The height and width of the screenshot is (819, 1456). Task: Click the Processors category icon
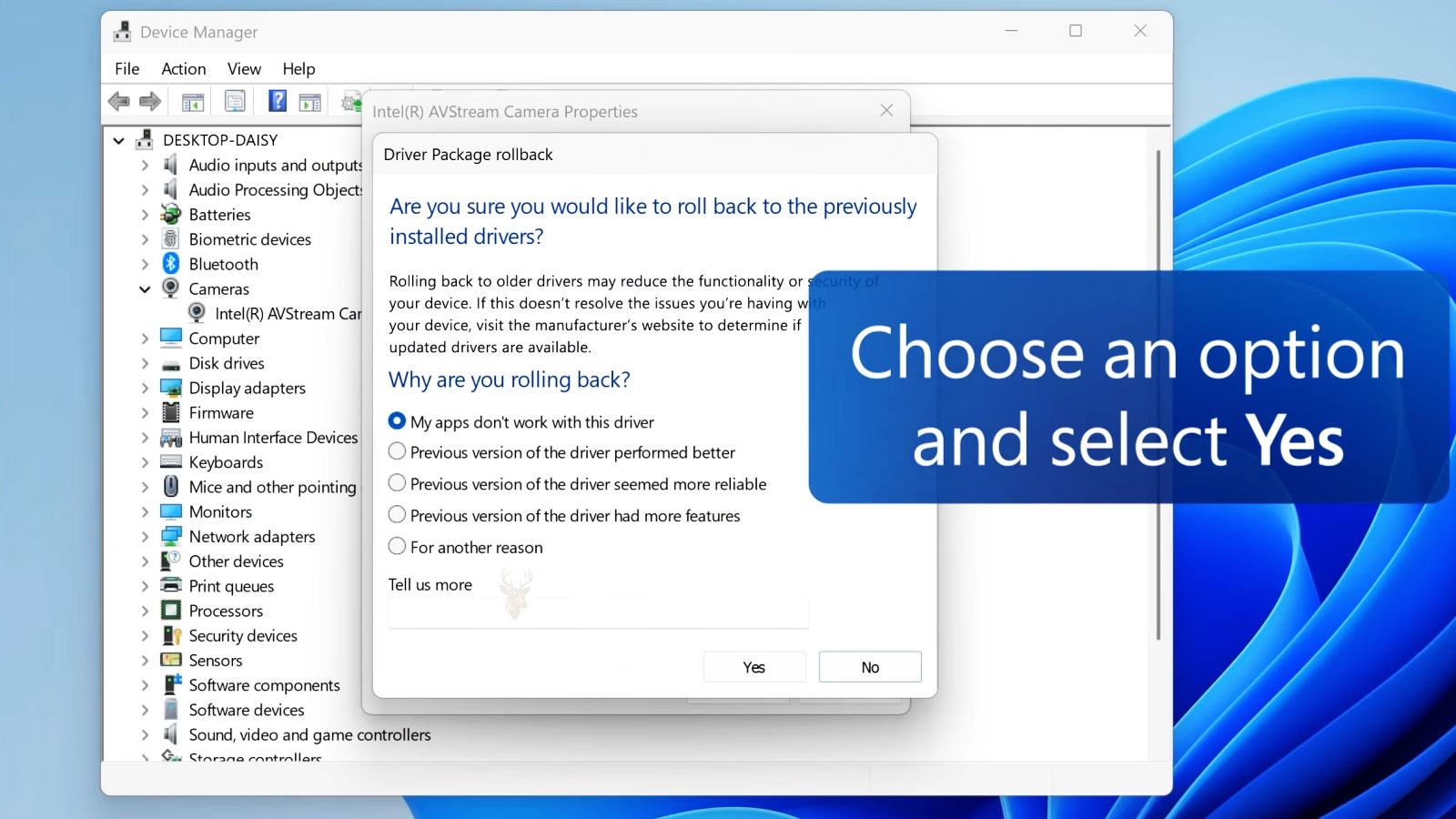coord(171,611)
